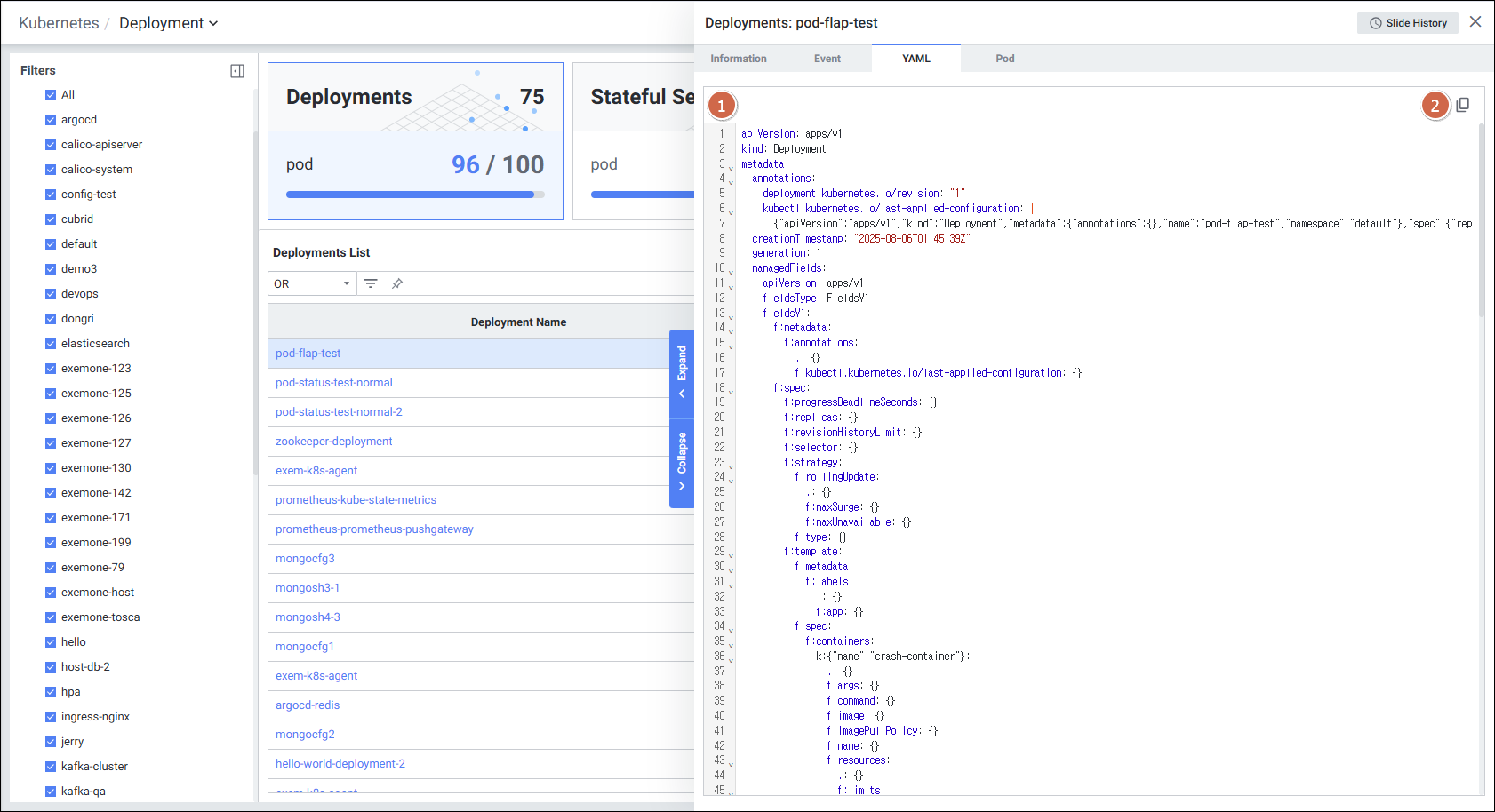
Task: Collapse the slide panel with Collapse handle
Action: click(682, 460)
